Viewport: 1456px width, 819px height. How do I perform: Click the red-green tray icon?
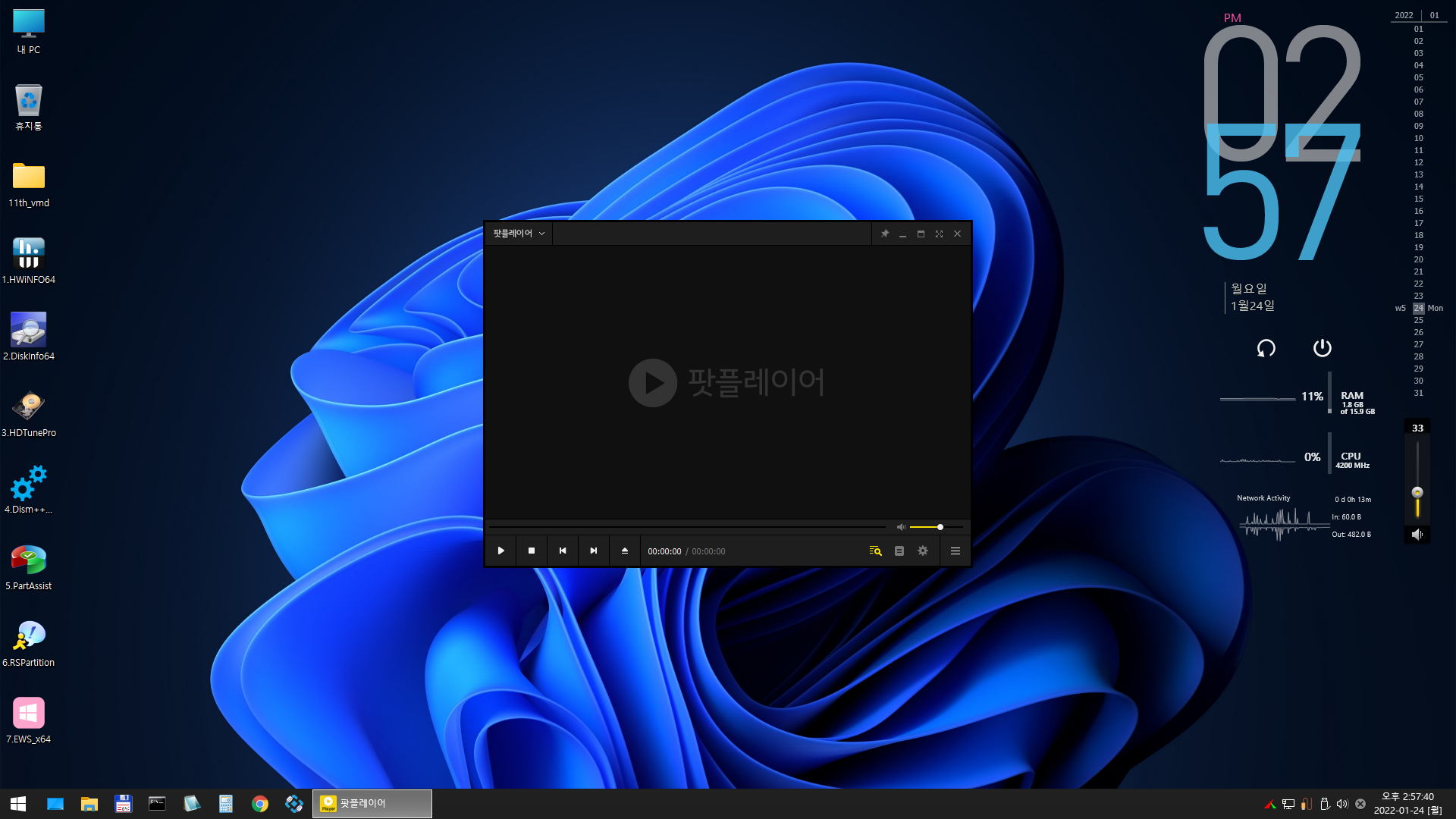pos(1270,804)
